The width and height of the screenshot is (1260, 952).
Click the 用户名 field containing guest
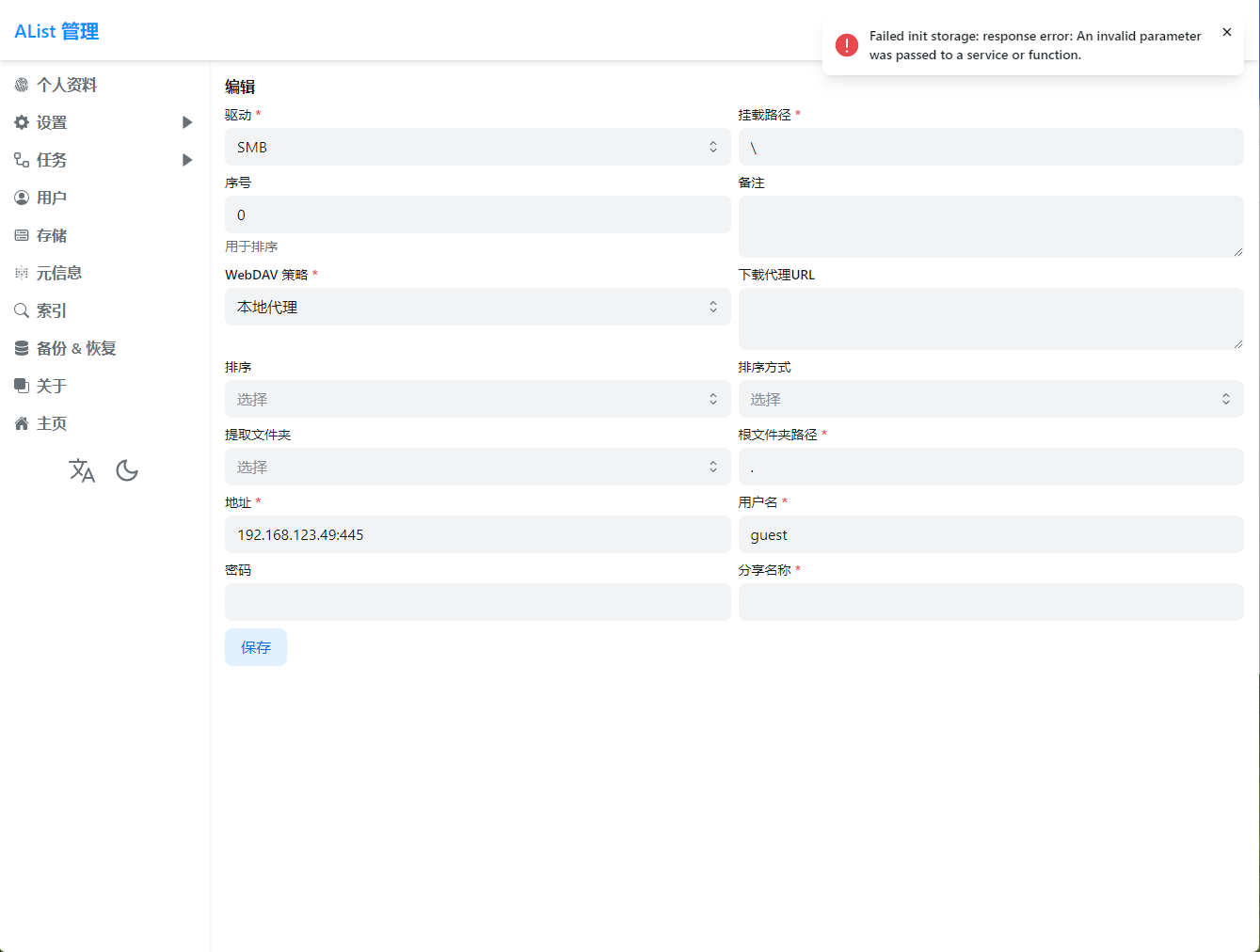tap(991, 534)
